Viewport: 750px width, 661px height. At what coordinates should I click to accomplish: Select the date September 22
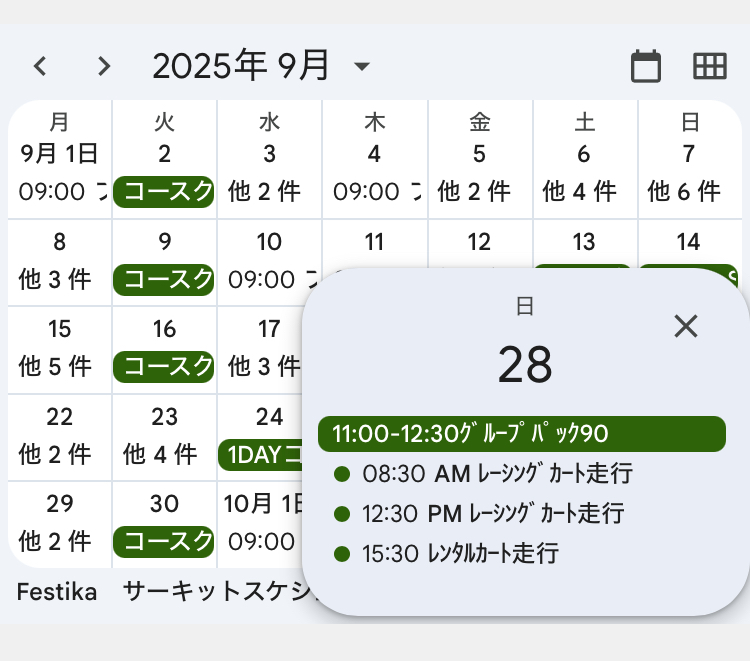(59, 416)
